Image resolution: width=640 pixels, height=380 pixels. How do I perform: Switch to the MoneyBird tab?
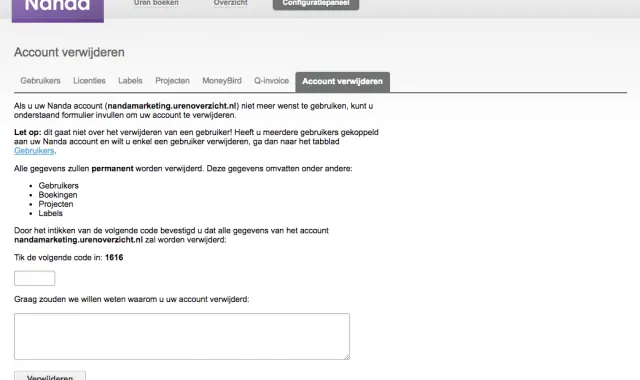pos(222,81)
